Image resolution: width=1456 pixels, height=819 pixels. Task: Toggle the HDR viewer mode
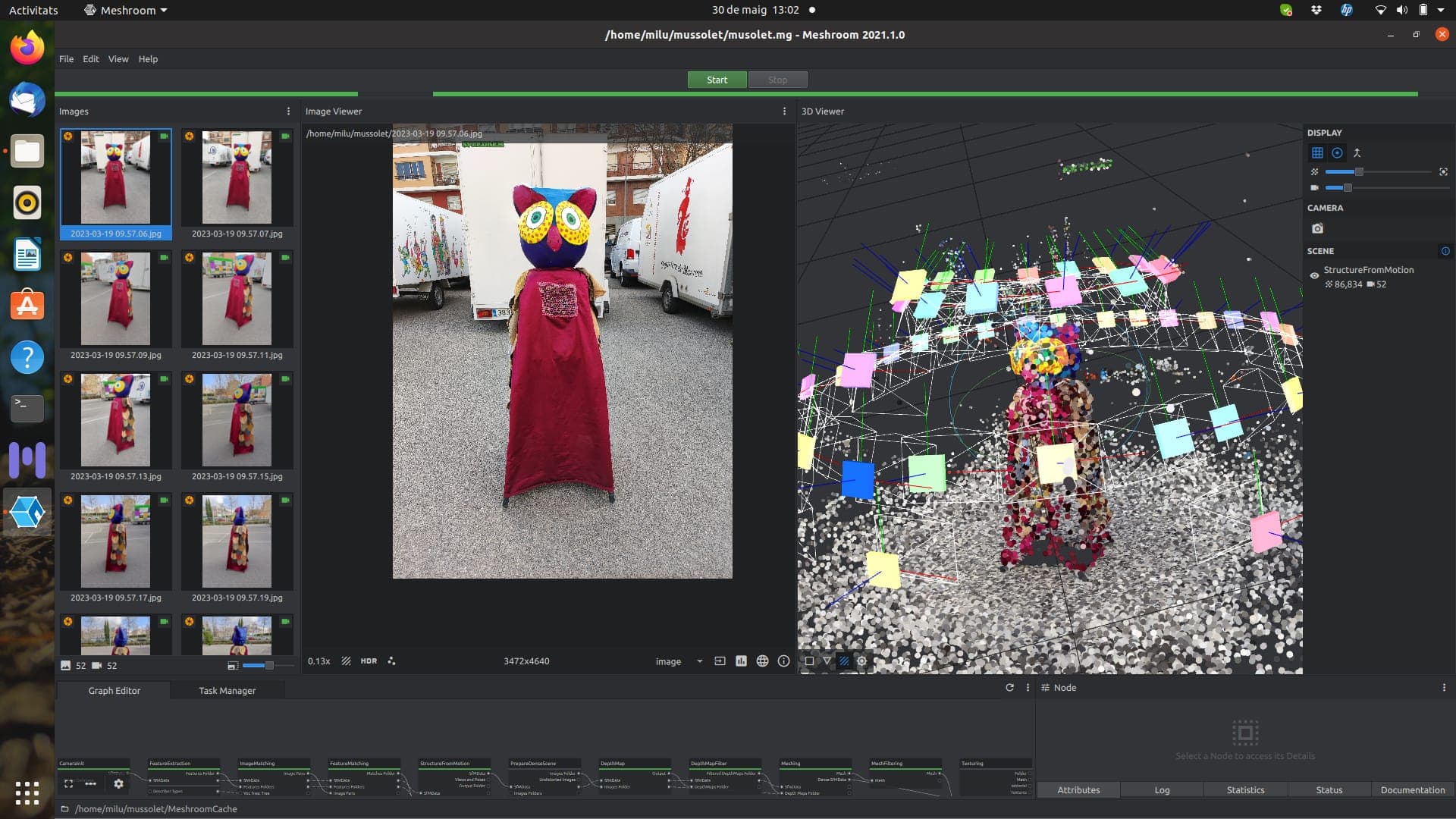click(369, 661)
